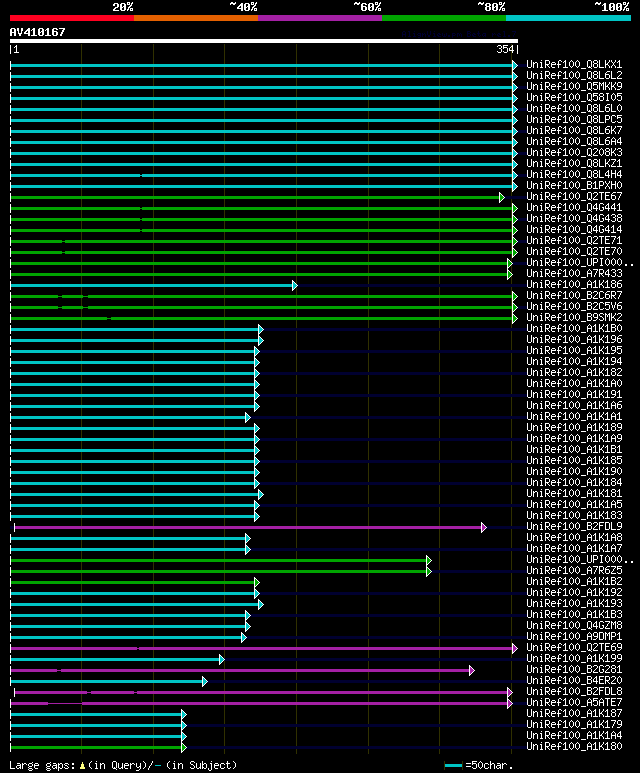The width and height of the screenshot is (640, 773).
Task: Select label UniRef100_A5ATE7
Action: (x=574, y=703)
